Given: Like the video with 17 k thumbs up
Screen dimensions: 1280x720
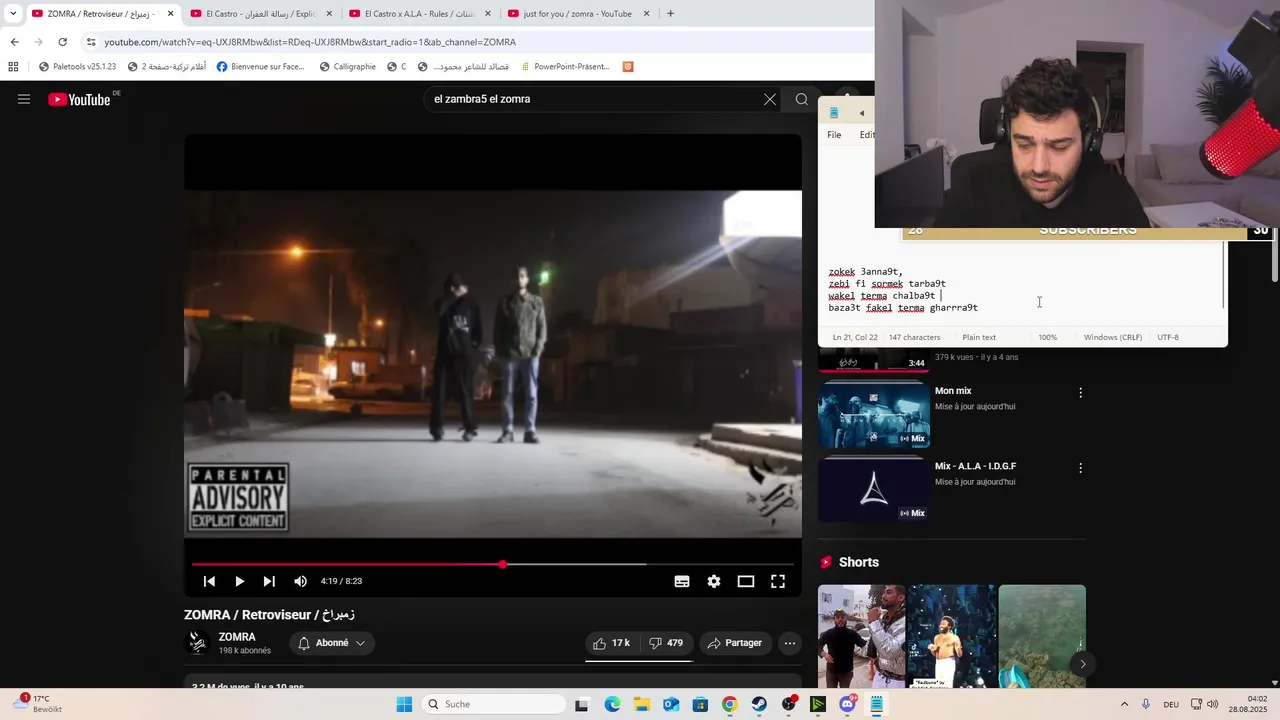Looking at the screenshot, I should pos(612,643).
